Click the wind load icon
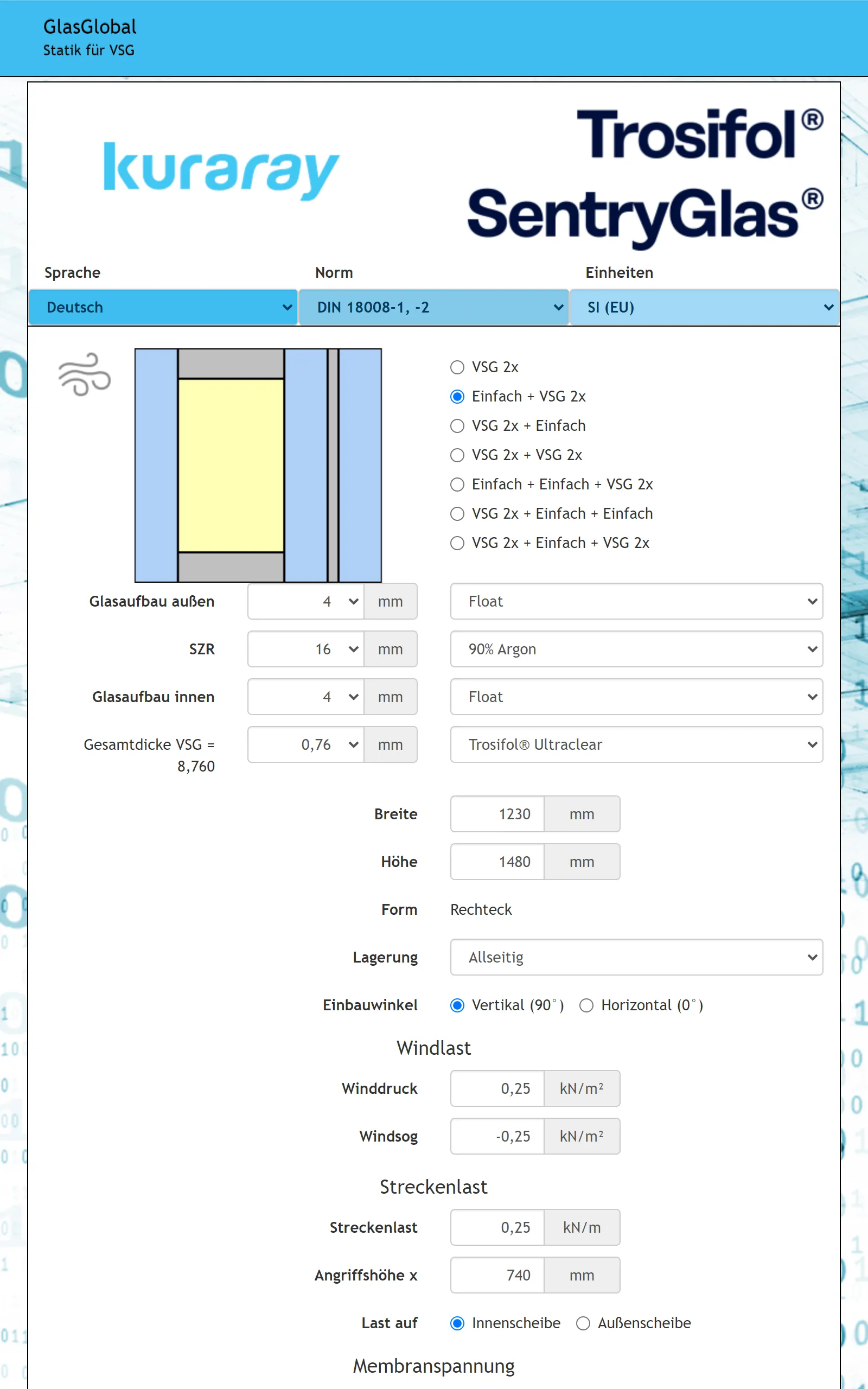Screen dimensions: 868x1389 pyautogui.click(x=85, y=374)
